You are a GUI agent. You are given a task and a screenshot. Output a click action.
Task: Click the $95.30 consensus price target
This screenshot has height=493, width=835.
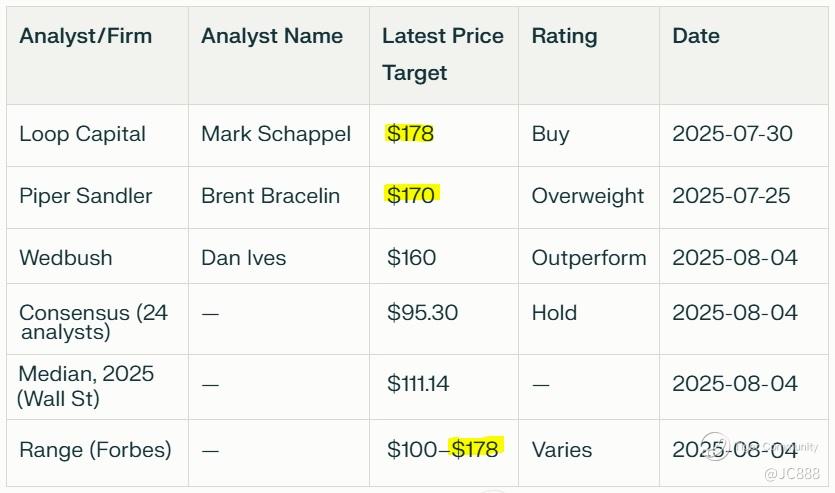tap(422, 313)
